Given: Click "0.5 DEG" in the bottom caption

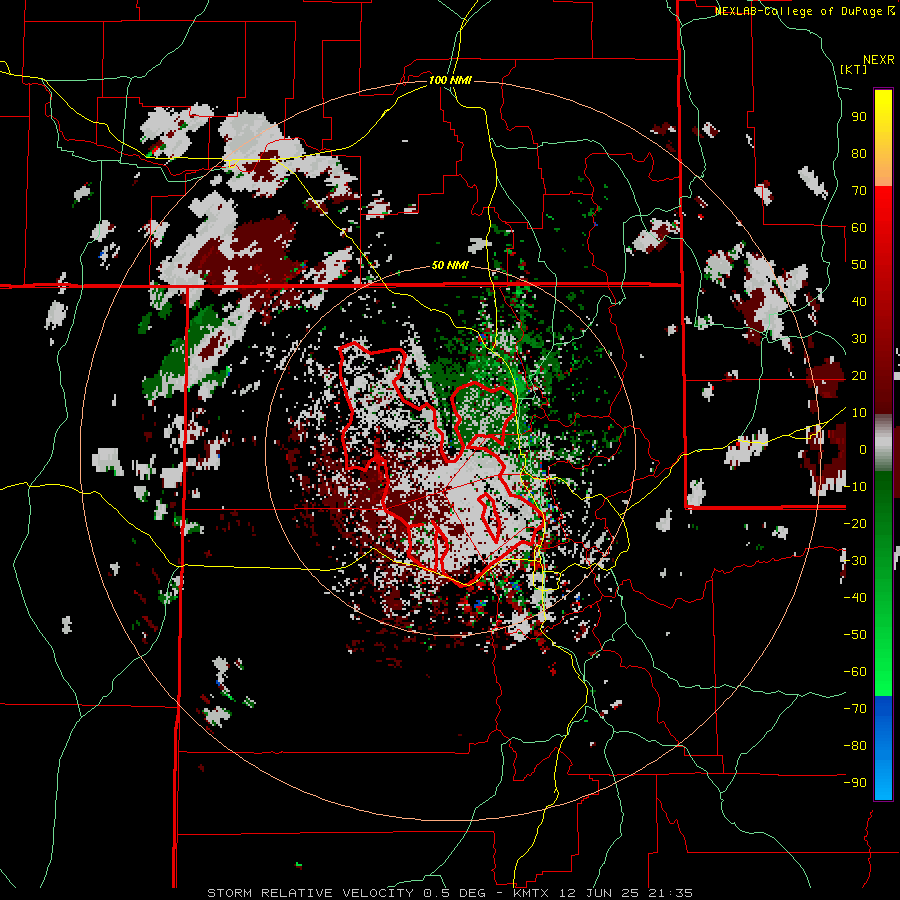Looking at the screenshot, I should point(455,893).
